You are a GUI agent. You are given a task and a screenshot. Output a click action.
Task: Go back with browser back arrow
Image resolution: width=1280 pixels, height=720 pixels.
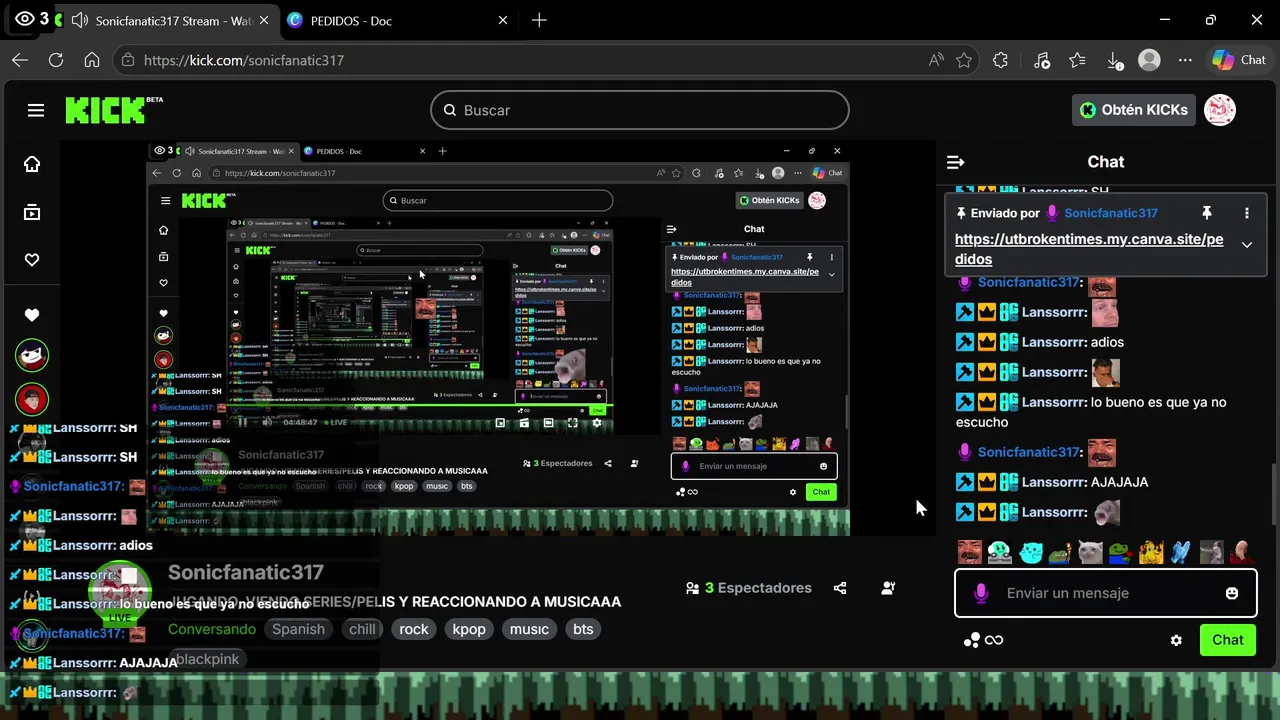[x=20, y=60]
